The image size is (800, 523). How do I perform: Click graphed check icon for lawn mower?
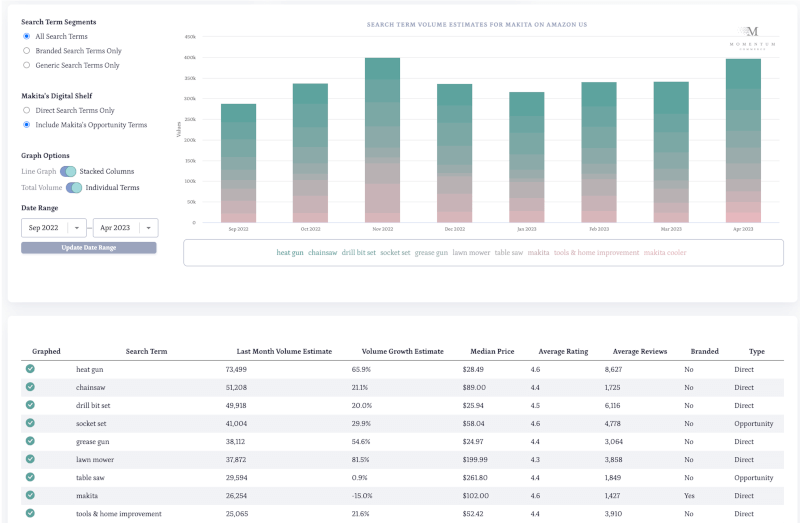tap(30, 459)
